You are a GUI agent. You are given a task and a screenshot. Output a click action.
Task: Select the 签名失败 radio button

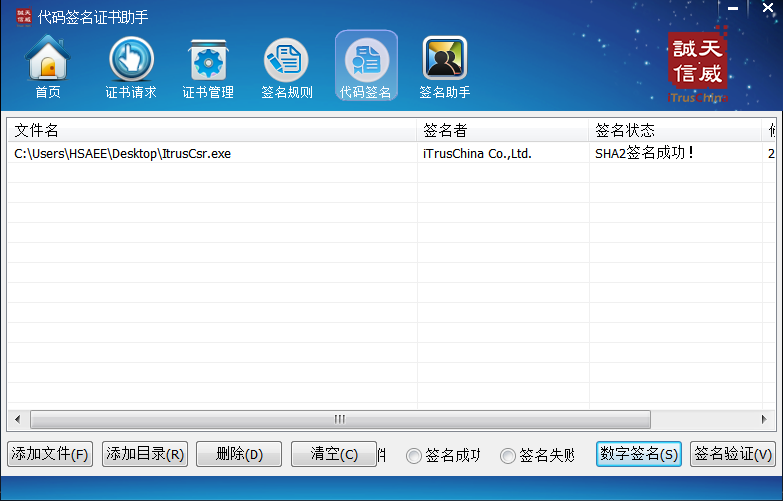pos(537,456)
